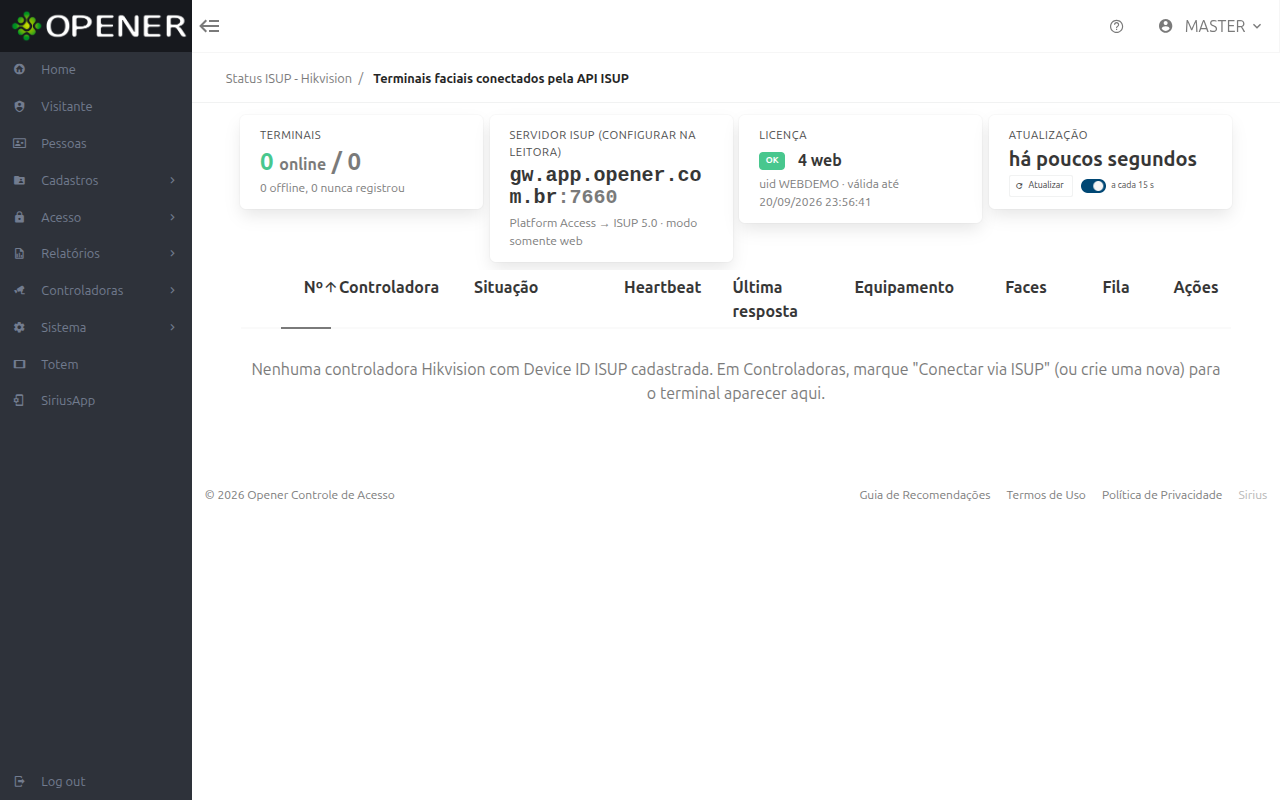Expand the Acesso submenu chevron
Screen dimensions: 1280x800
(x=173, y=217)
